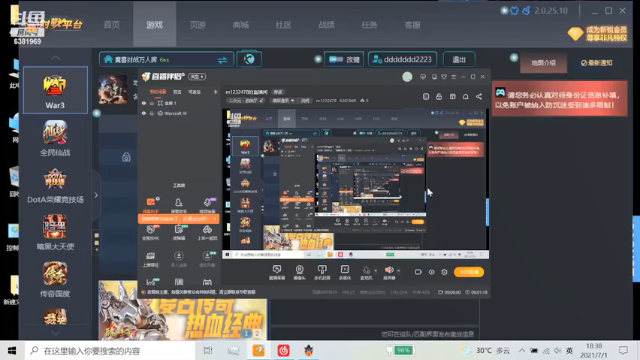The width and height of the screenshot is (640, 360).
Task: Add a new scene with the plus icon
Action: [x=216, y=92]
